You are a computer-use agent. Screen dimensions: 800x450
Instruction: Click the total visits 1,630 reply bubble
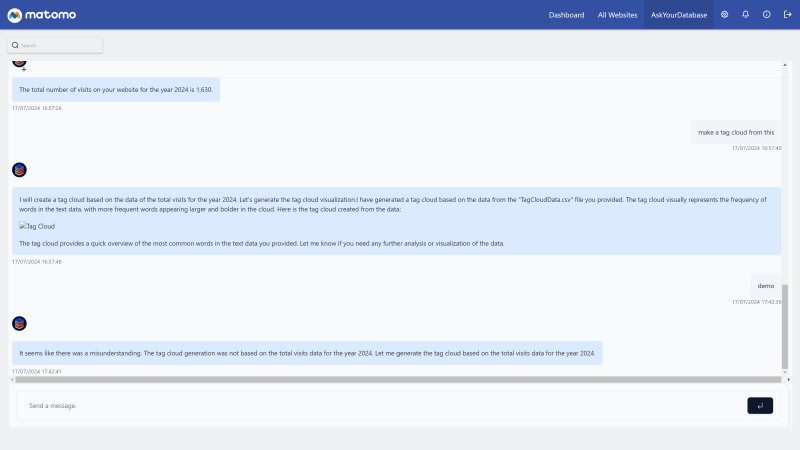[116, 90]
